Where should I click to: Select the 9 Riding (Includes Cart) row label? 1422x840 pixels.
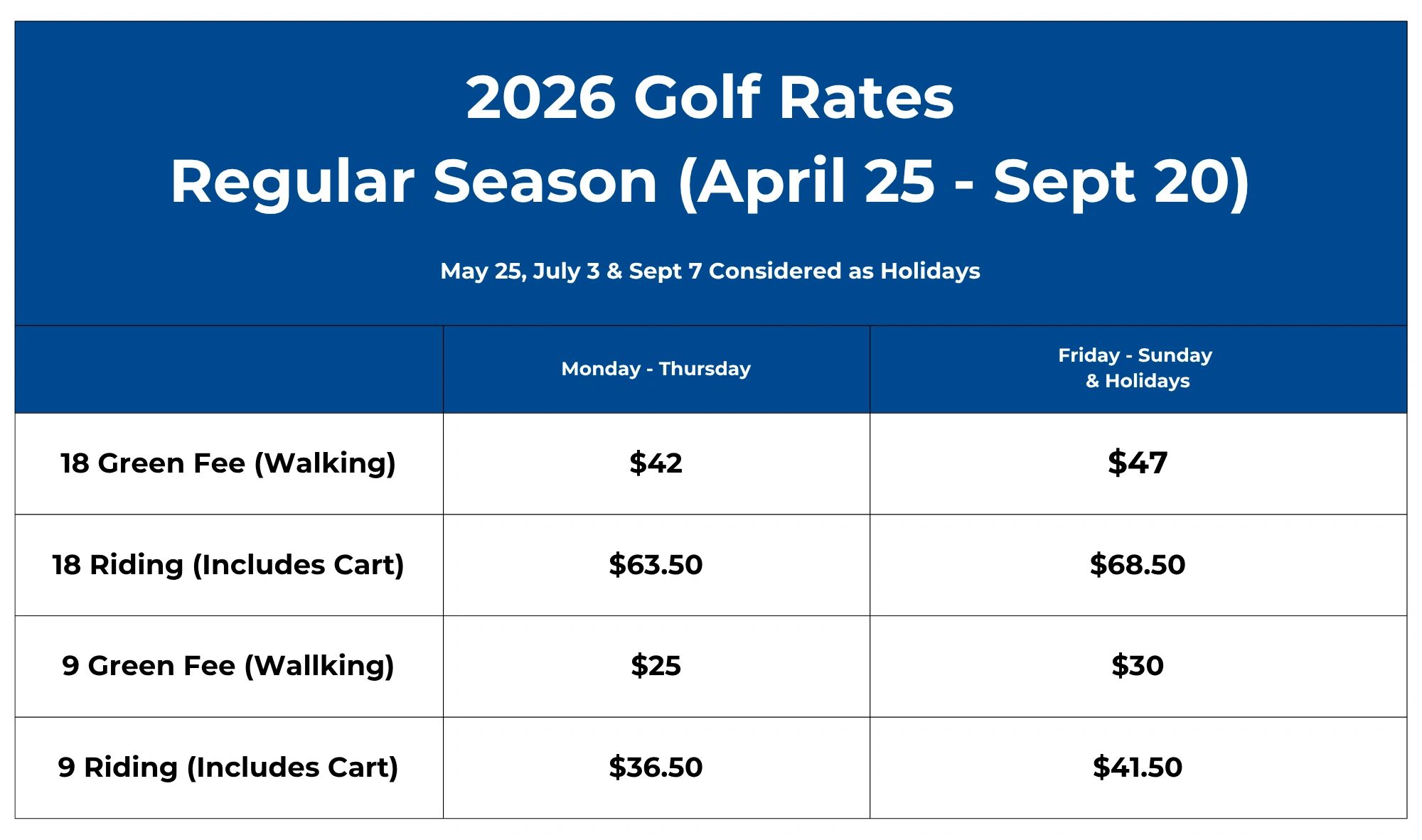point(228,768)
